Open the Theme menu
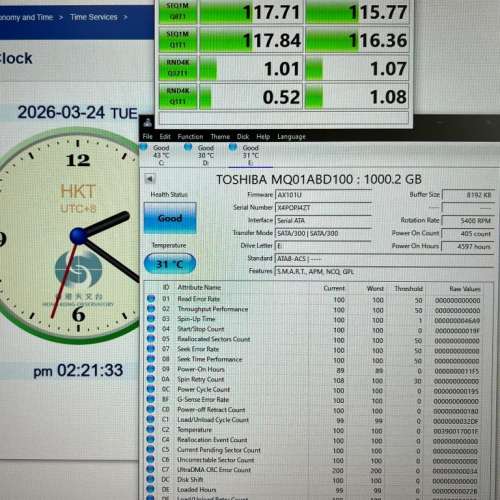The image size is (500, 500). tap(220, 137)
